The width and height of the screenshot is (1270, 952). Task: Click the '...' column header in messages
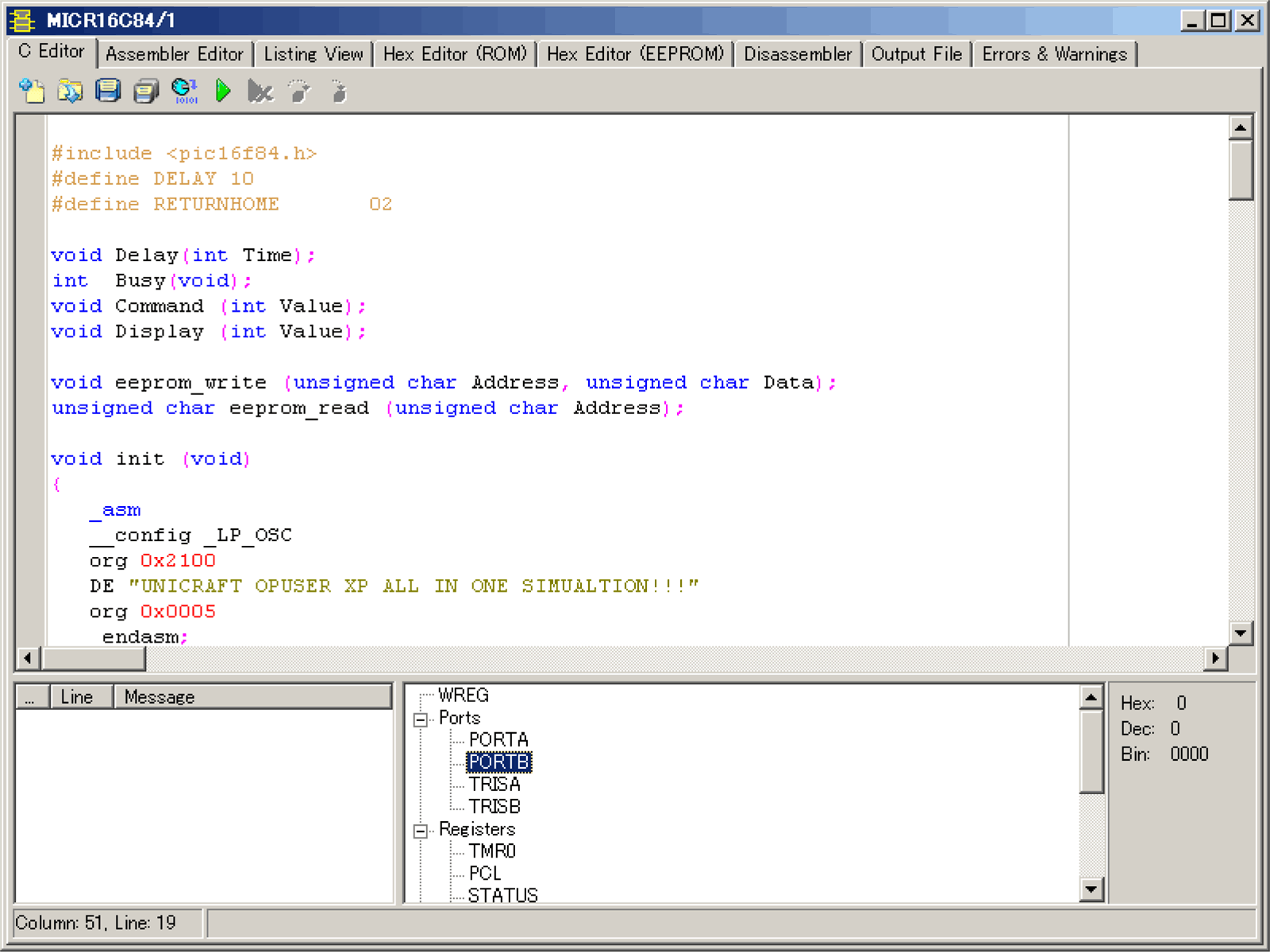pos(33,697)
